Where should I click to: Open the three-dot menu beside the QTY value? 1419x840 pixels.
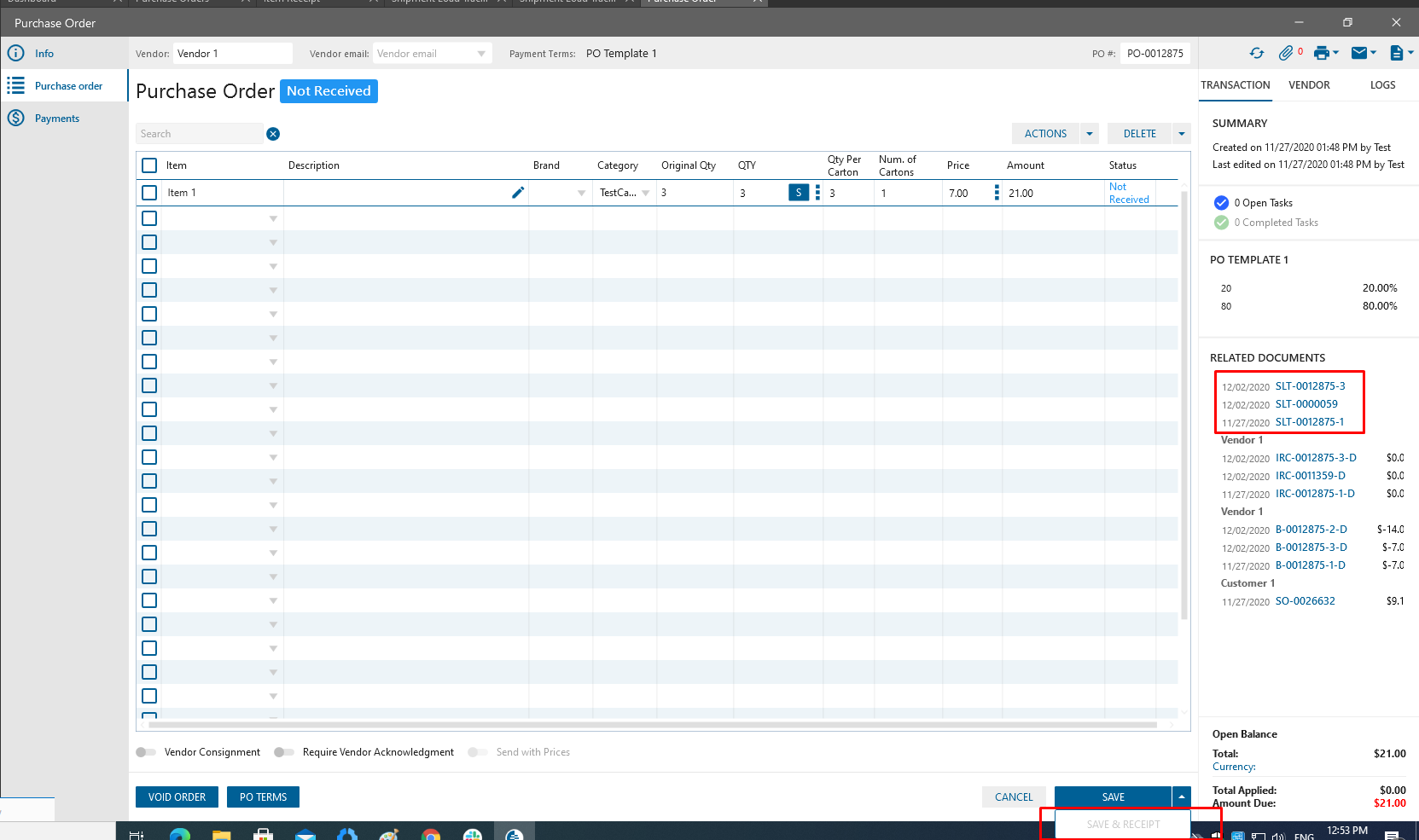tap(817, 193)
